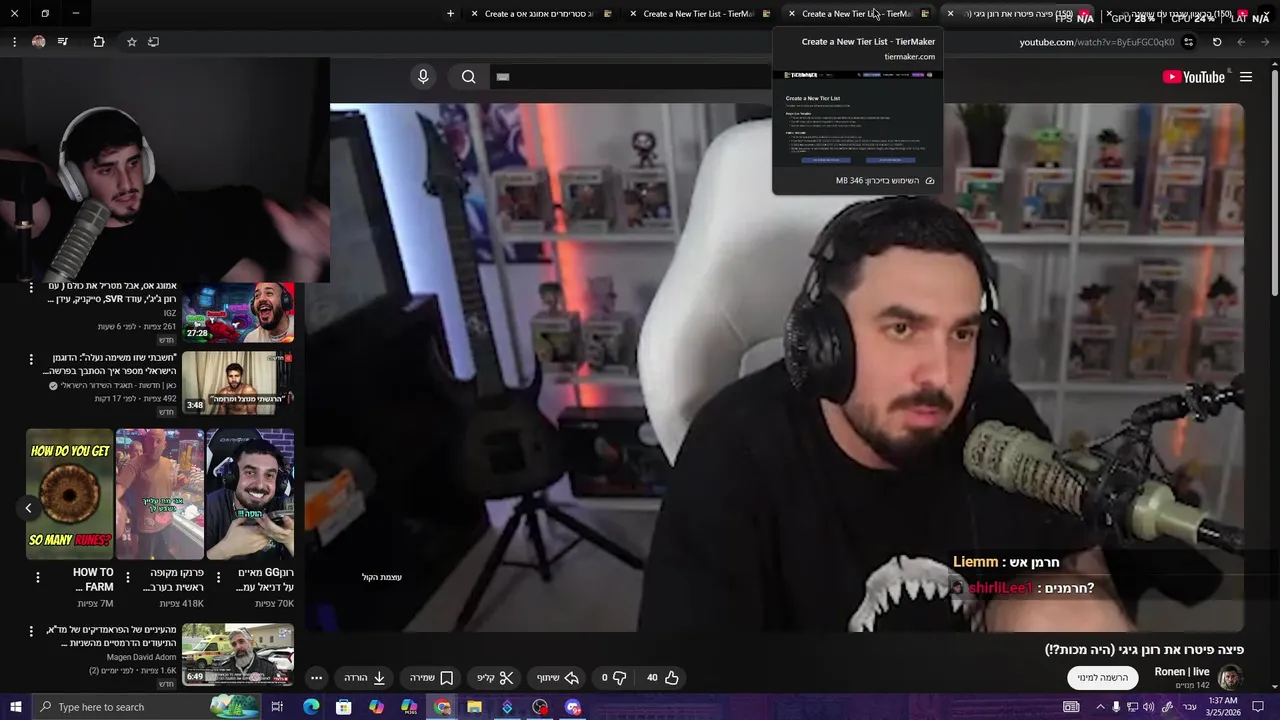Open options for Magen David Adom video

(x=31, y=631)
